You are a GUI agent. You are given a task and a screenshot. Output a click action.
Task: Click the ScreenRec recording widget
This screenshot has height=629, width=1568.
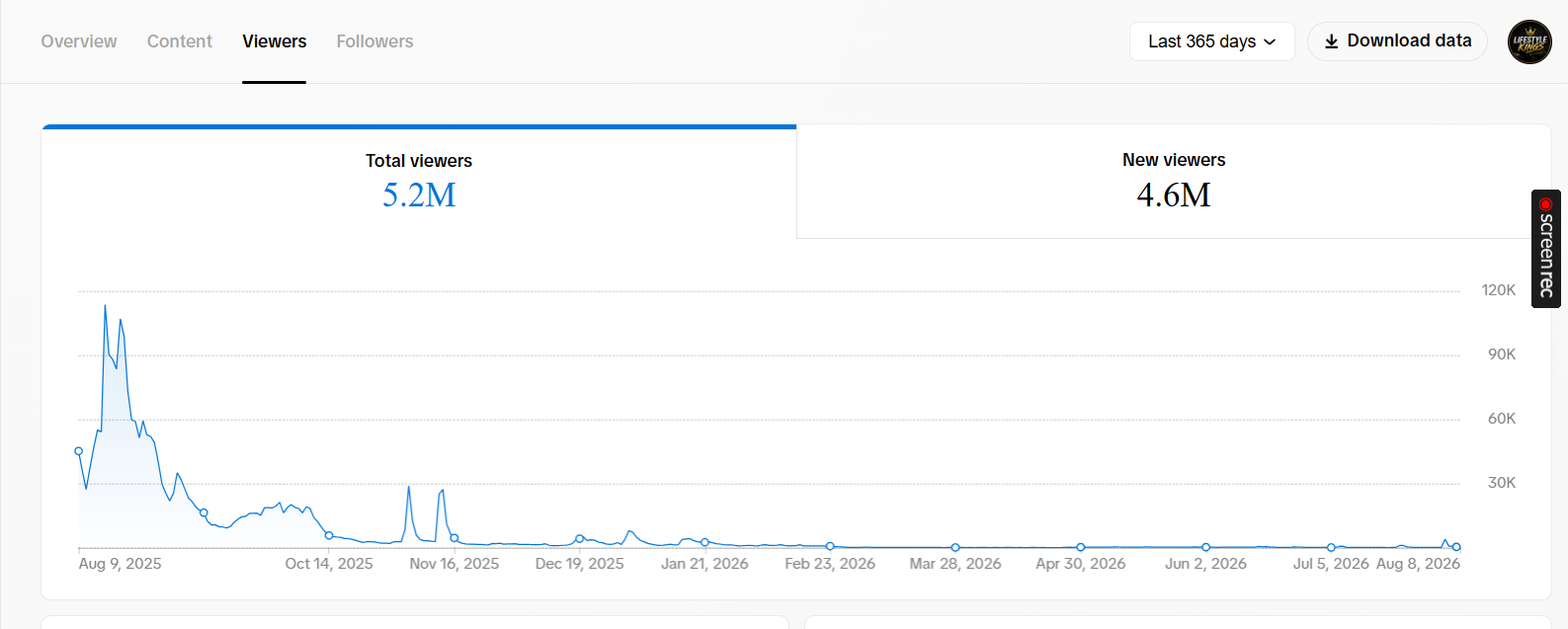tap(1546, 249)
